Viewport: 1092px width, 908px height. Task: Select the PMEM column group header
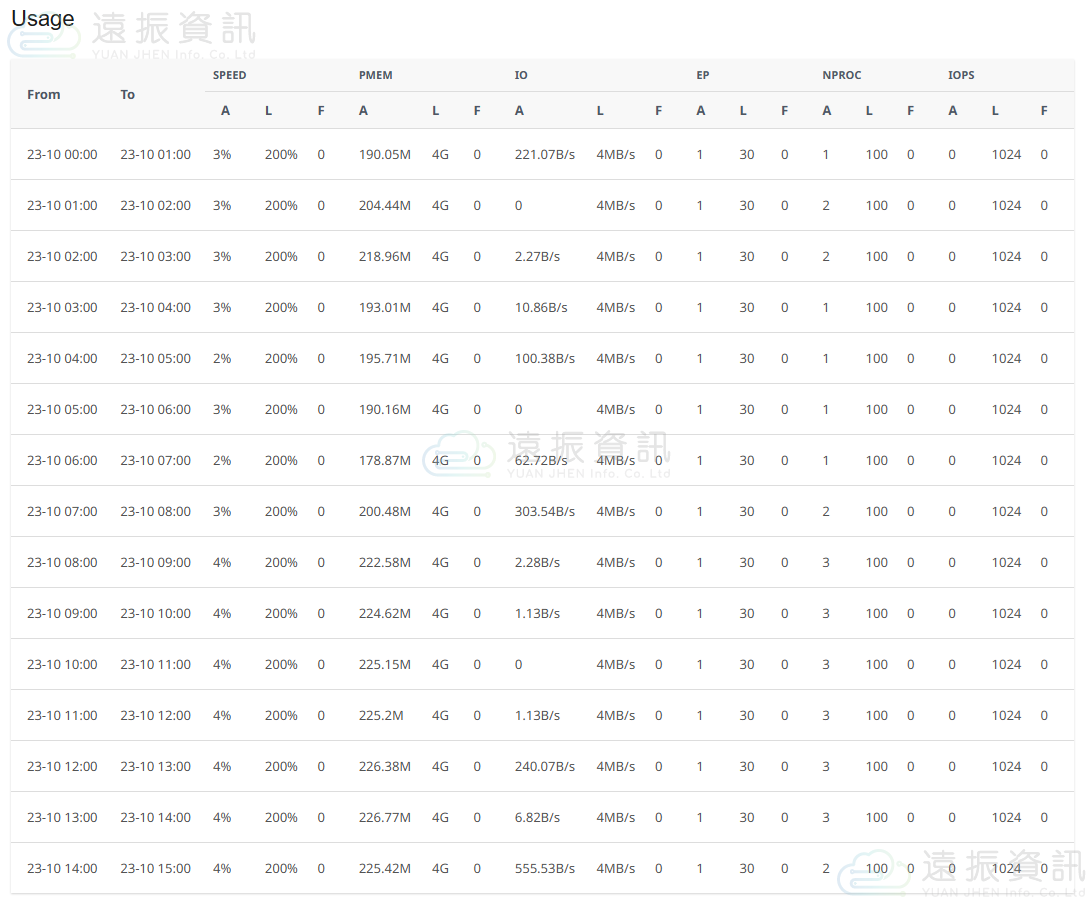click(x=376, y=75)
